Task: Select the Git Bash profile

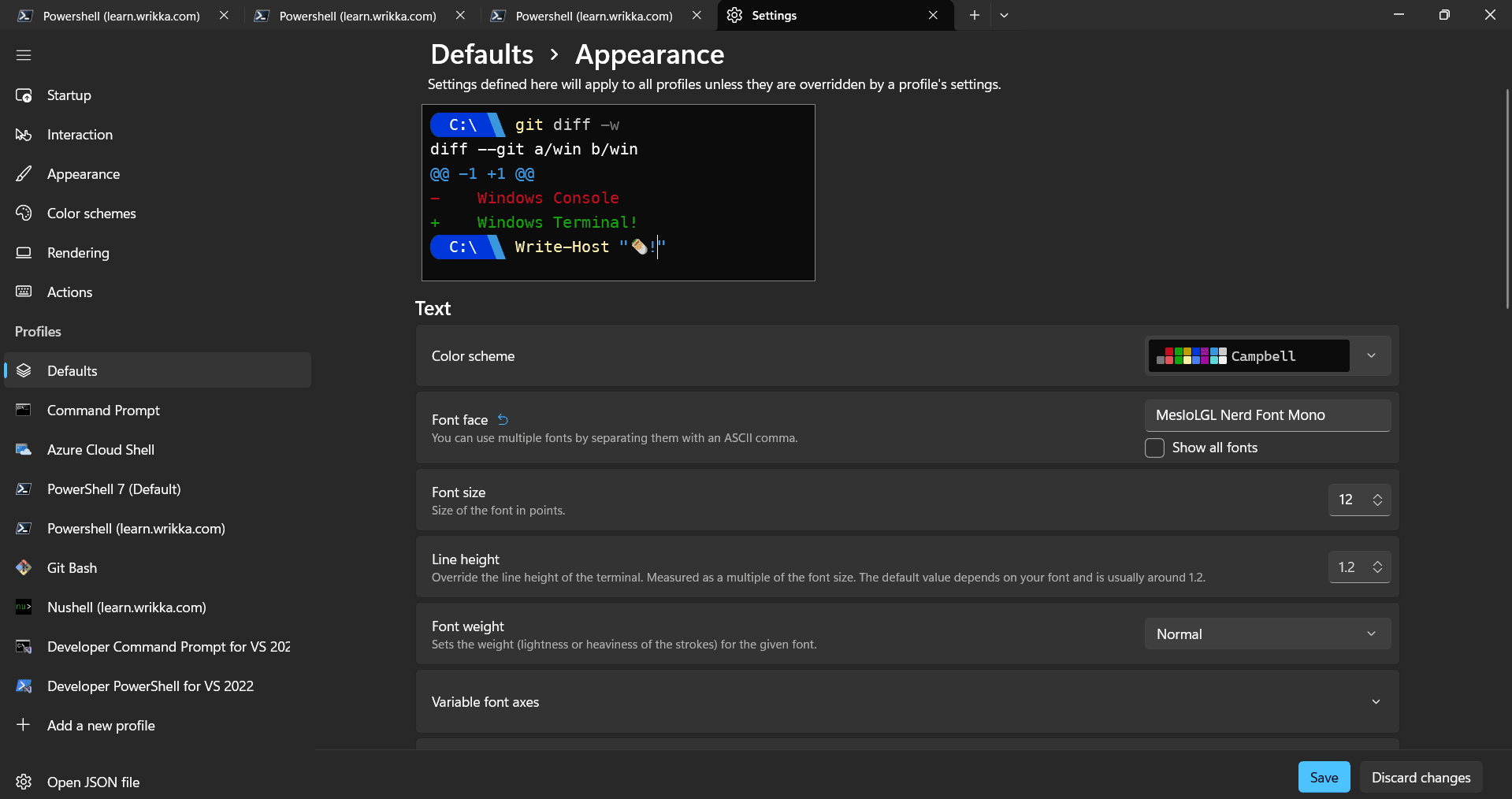Action: 158,568
